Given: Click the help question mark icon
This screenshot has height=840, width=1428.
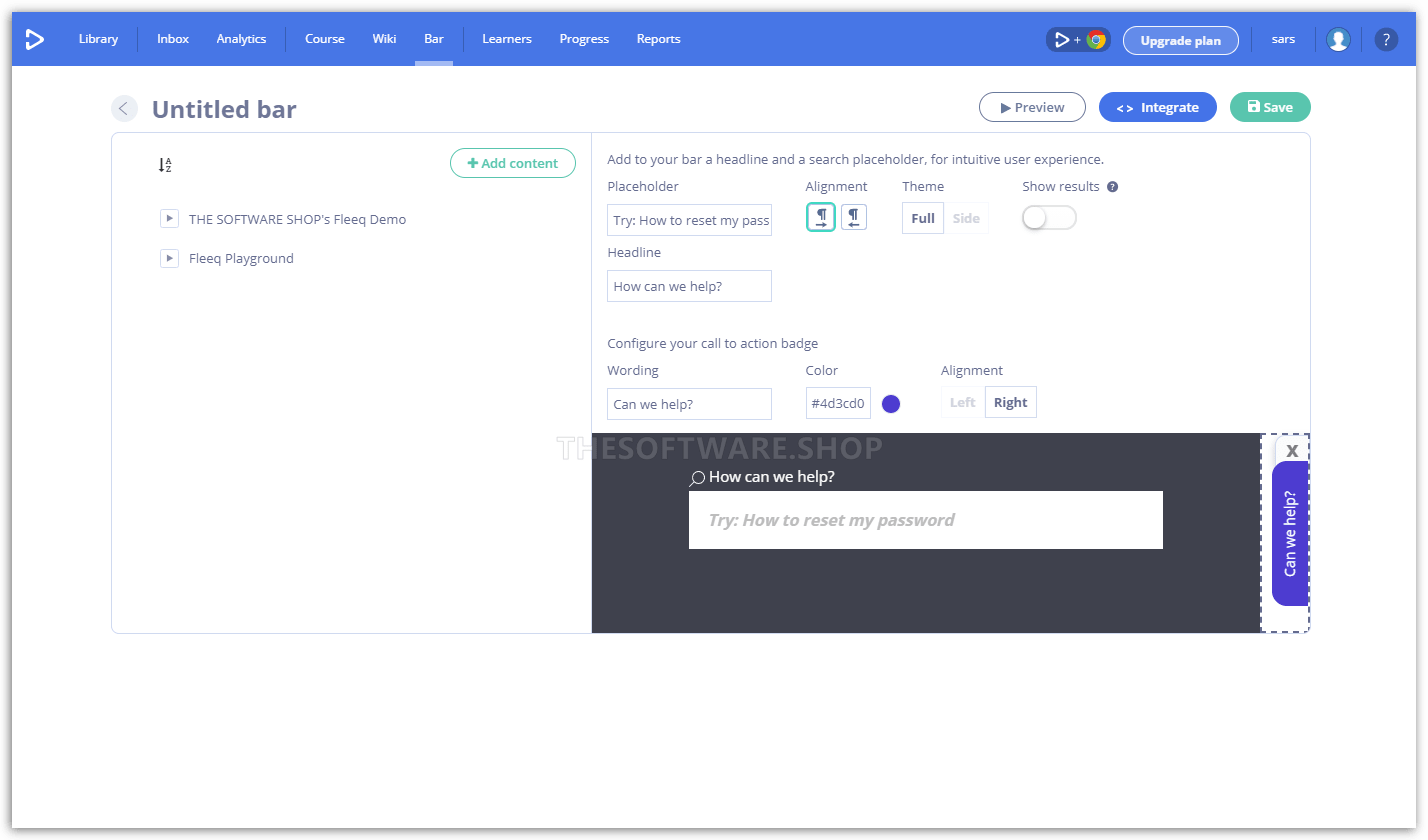Looking at the screenshot, I should coord(1385,40).
